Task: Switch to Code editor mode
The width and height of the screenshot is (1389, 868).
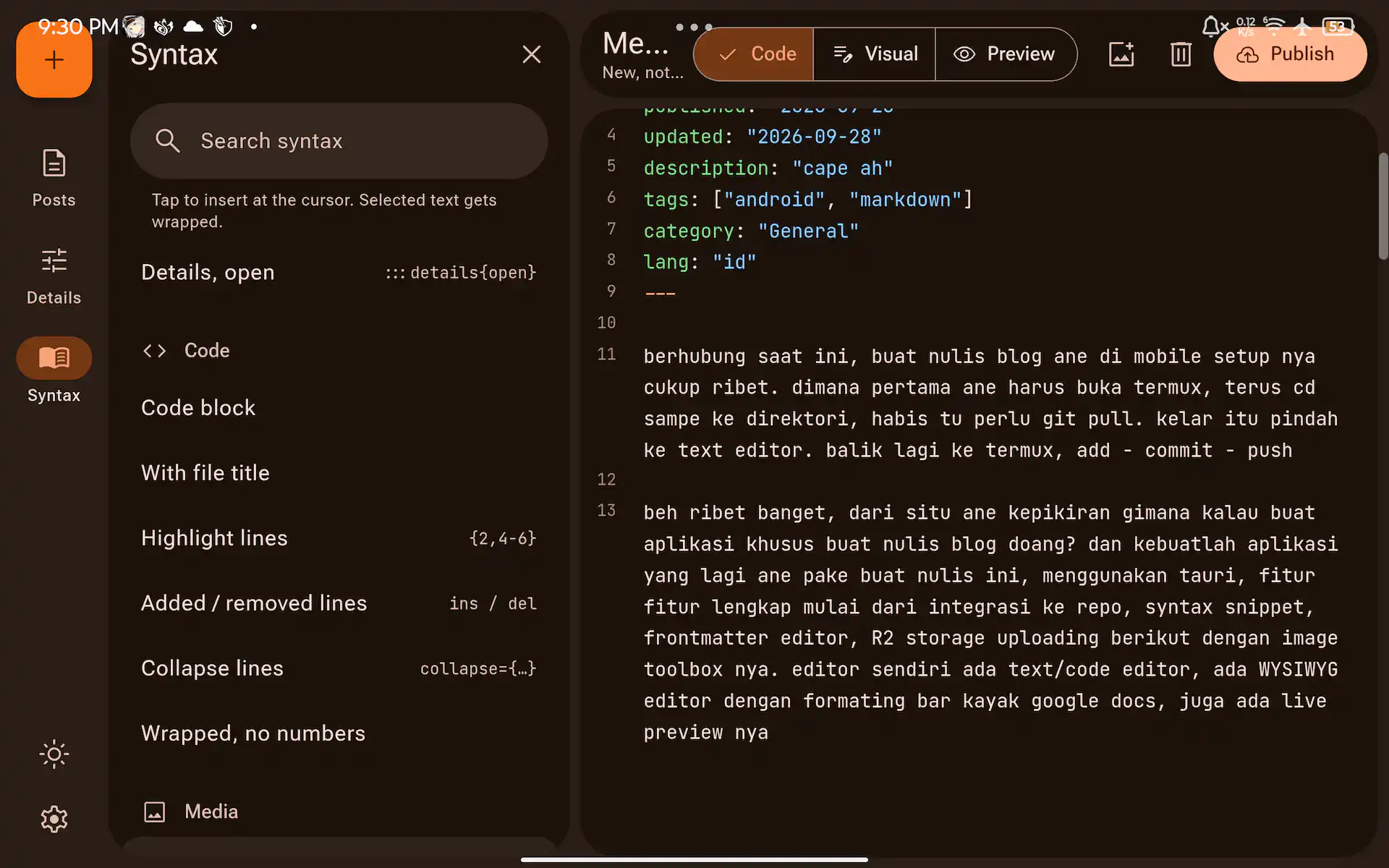Action: [754, 54]
